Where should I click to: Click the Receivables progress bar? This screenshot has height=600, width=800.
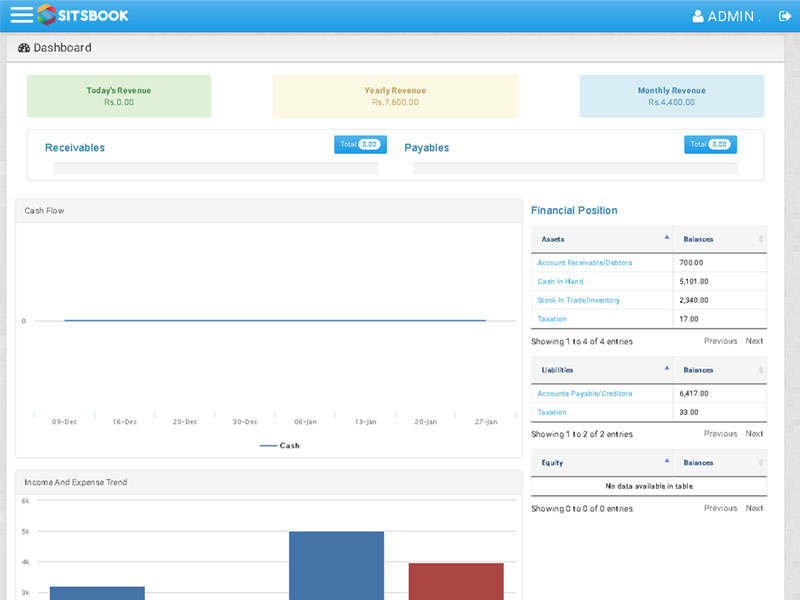coord(216,169)
